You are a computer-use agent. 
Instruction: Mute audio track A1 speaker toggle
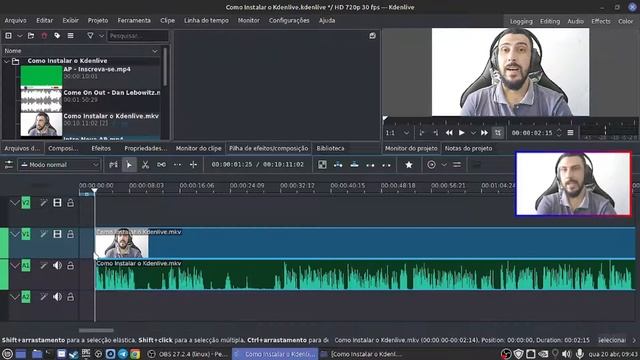point(57,265)
